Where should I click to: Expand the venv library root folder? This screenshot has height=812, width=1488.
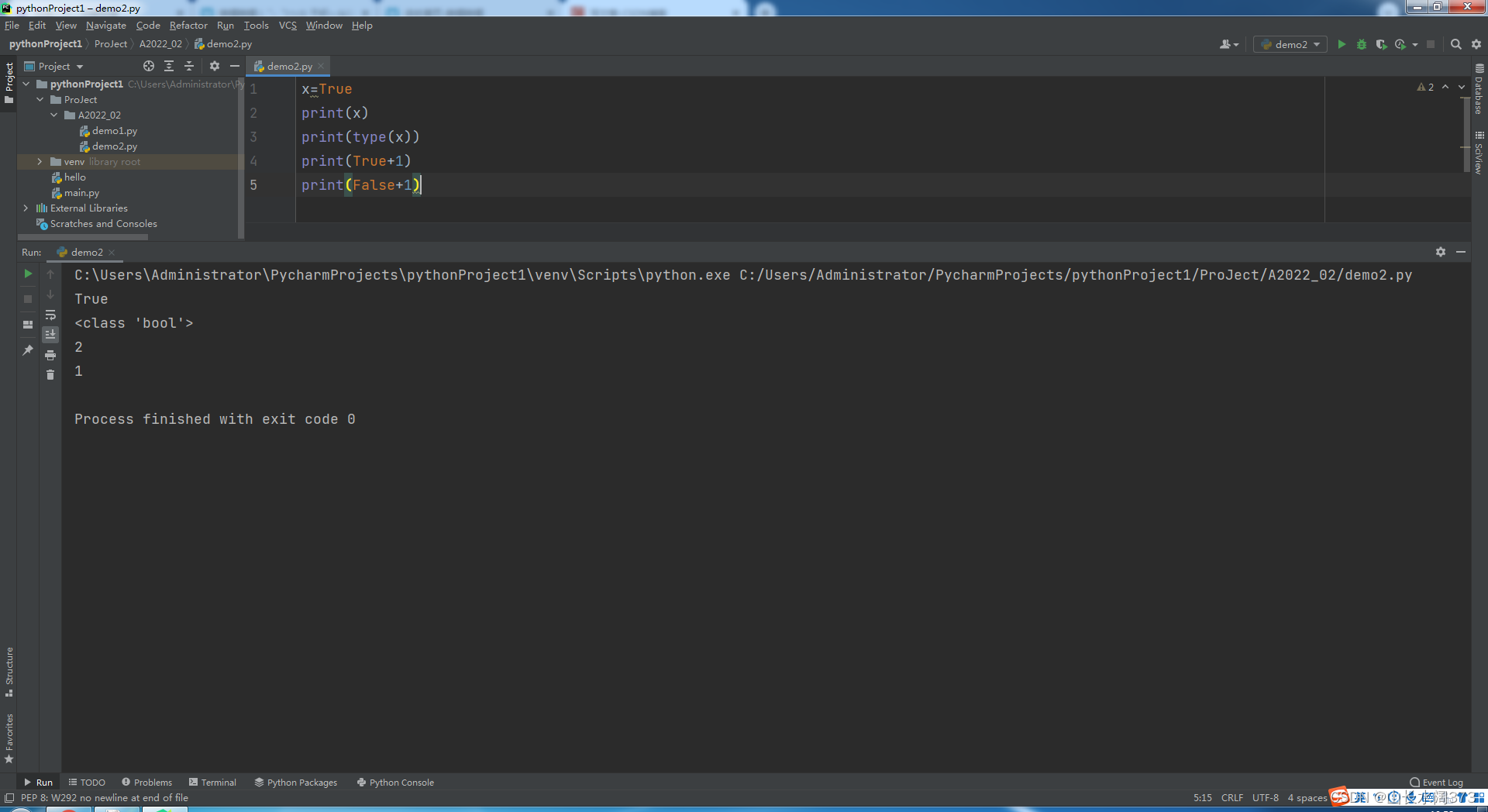pyautogui.click(x=40, y=161)
